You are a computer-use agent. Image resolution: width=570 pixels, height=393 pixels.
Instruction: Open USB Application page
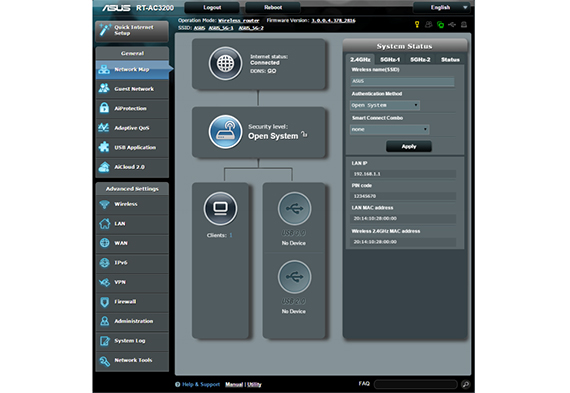(x=132, y=147)
